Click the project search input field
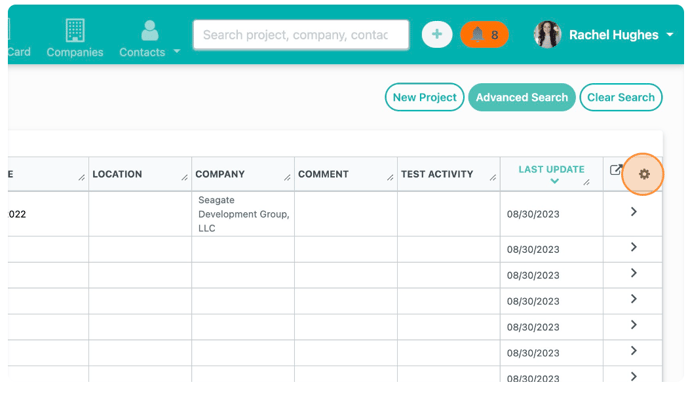Viewport: 688px width, 395px height. click(301, 35)
